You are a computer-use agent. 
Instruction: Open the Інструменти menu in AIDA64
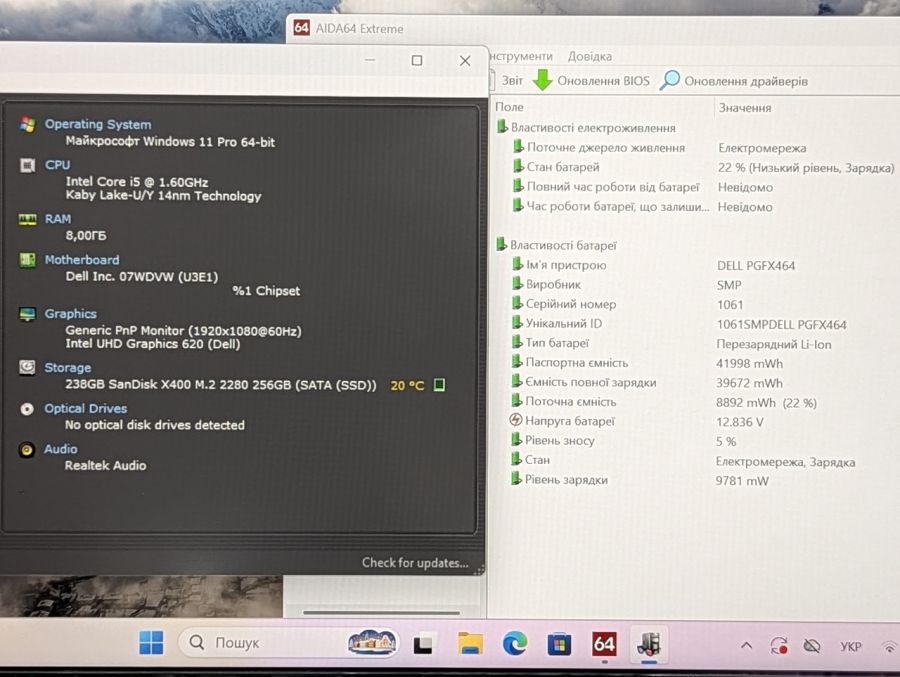pos(521,56)
